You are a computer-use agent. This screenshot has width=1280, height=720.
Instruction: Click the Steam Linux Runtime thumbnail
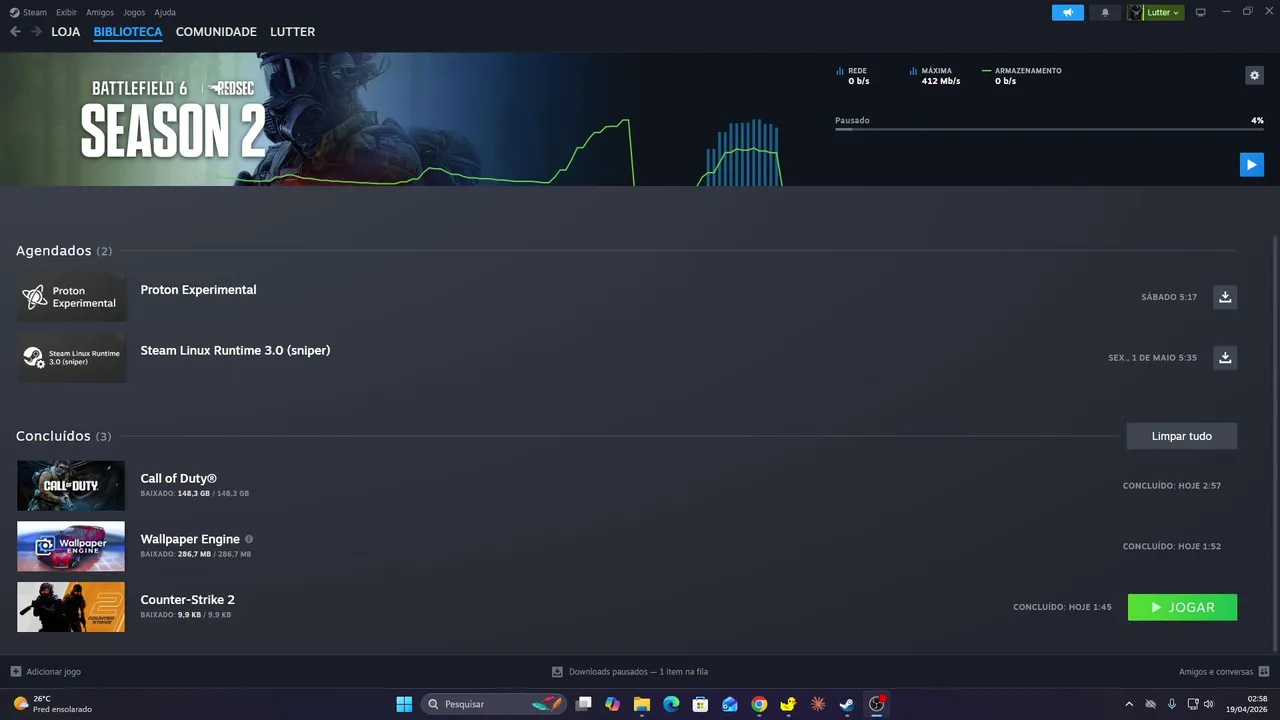pos(71,357)
